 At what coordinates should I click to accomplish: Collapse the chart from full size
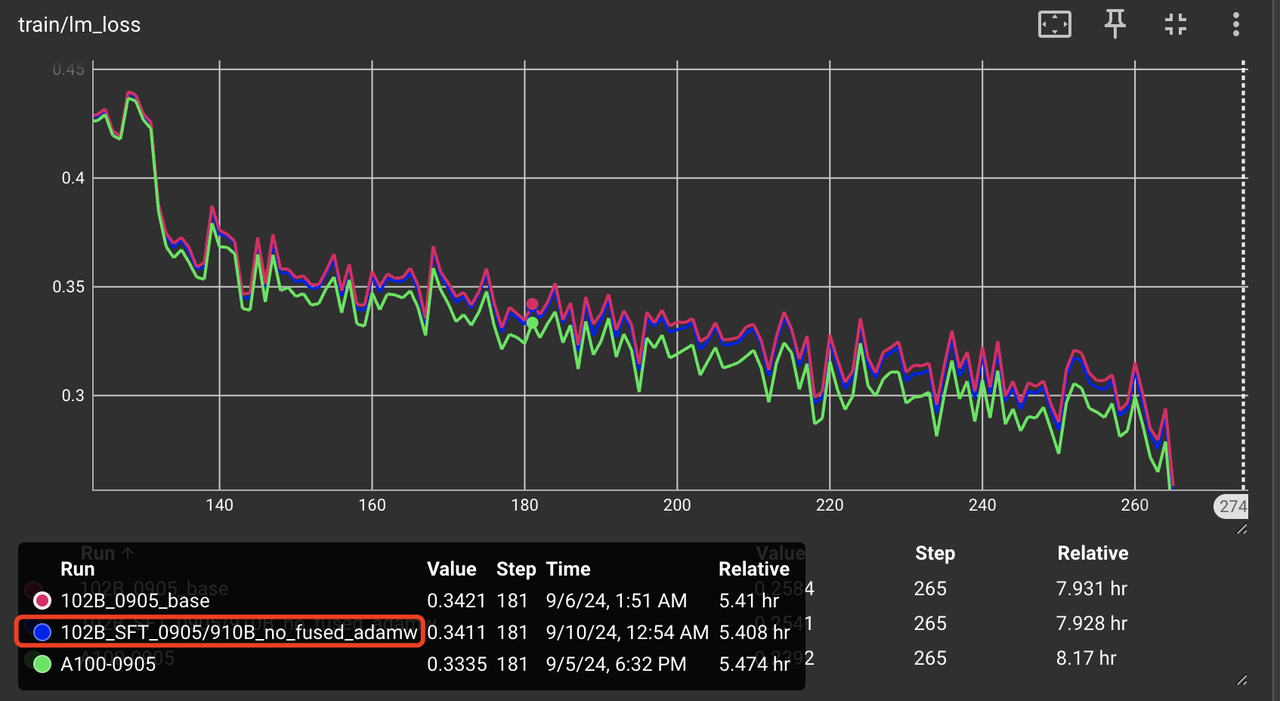coord(1176,24)
